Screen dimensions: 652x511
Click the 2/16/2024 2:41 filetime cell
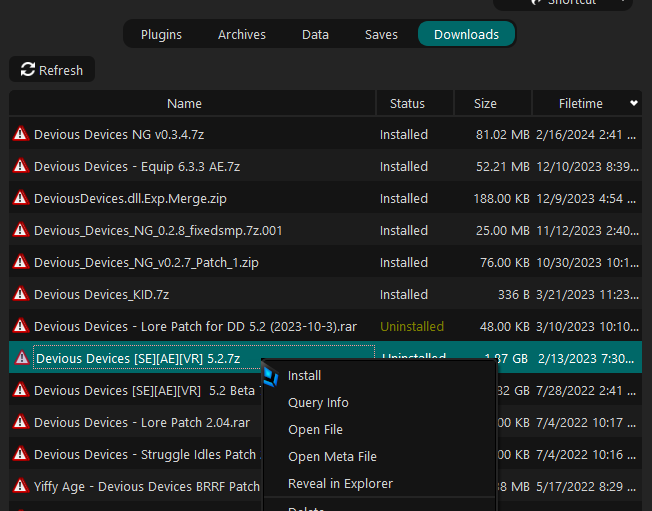586,134
